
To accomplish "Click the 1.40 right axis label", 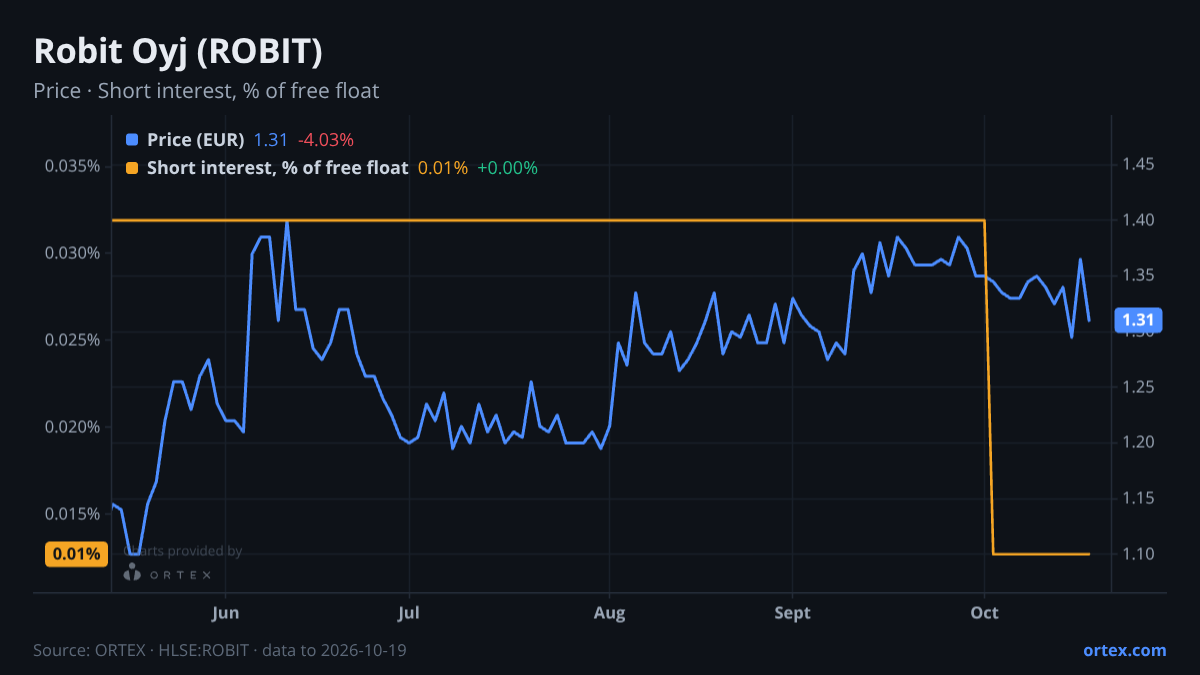I will pyautogui.click(x=1139, y=220).
